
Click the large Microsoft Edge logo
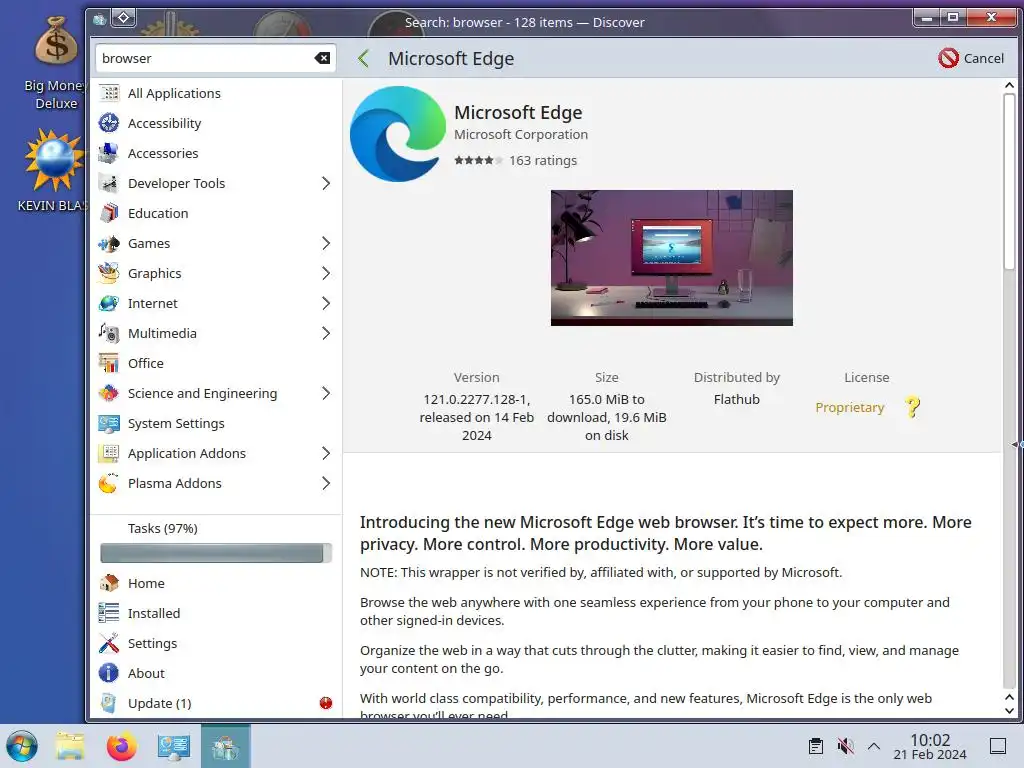[x=398, y=134]
